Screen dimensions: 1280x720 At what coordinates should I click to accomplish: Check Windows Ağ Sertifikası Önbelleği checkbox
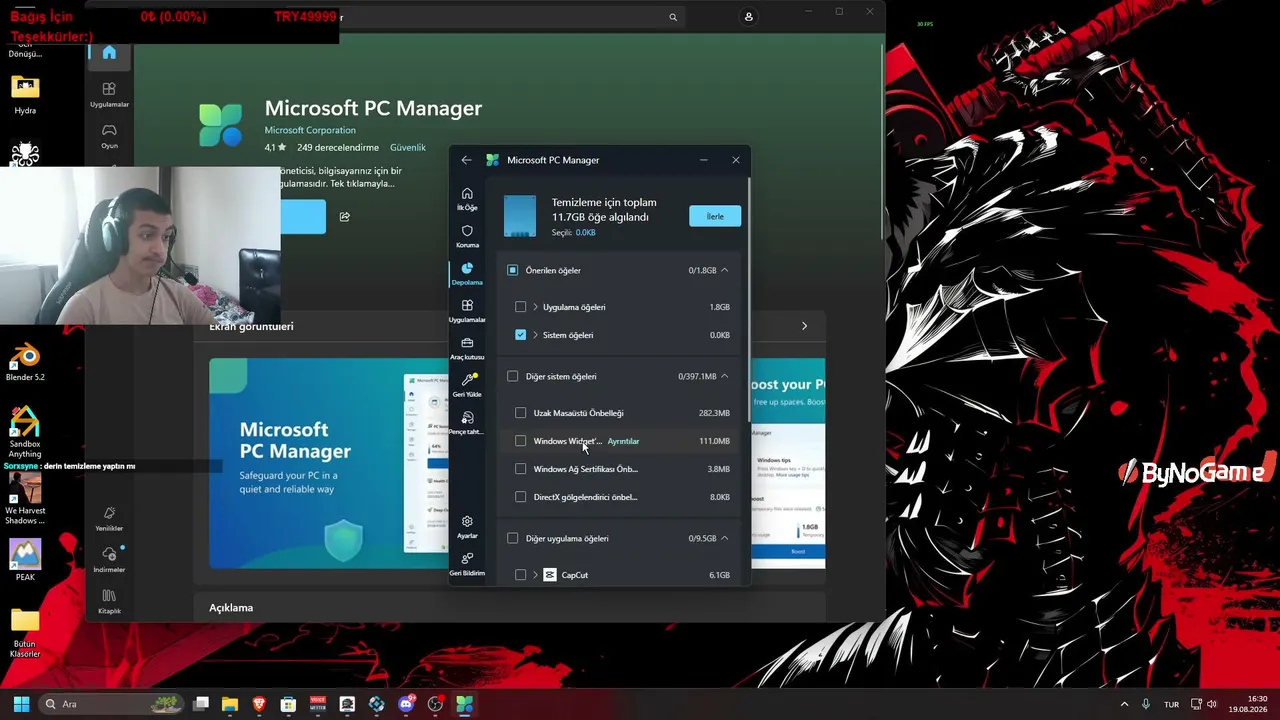[520, 469]
